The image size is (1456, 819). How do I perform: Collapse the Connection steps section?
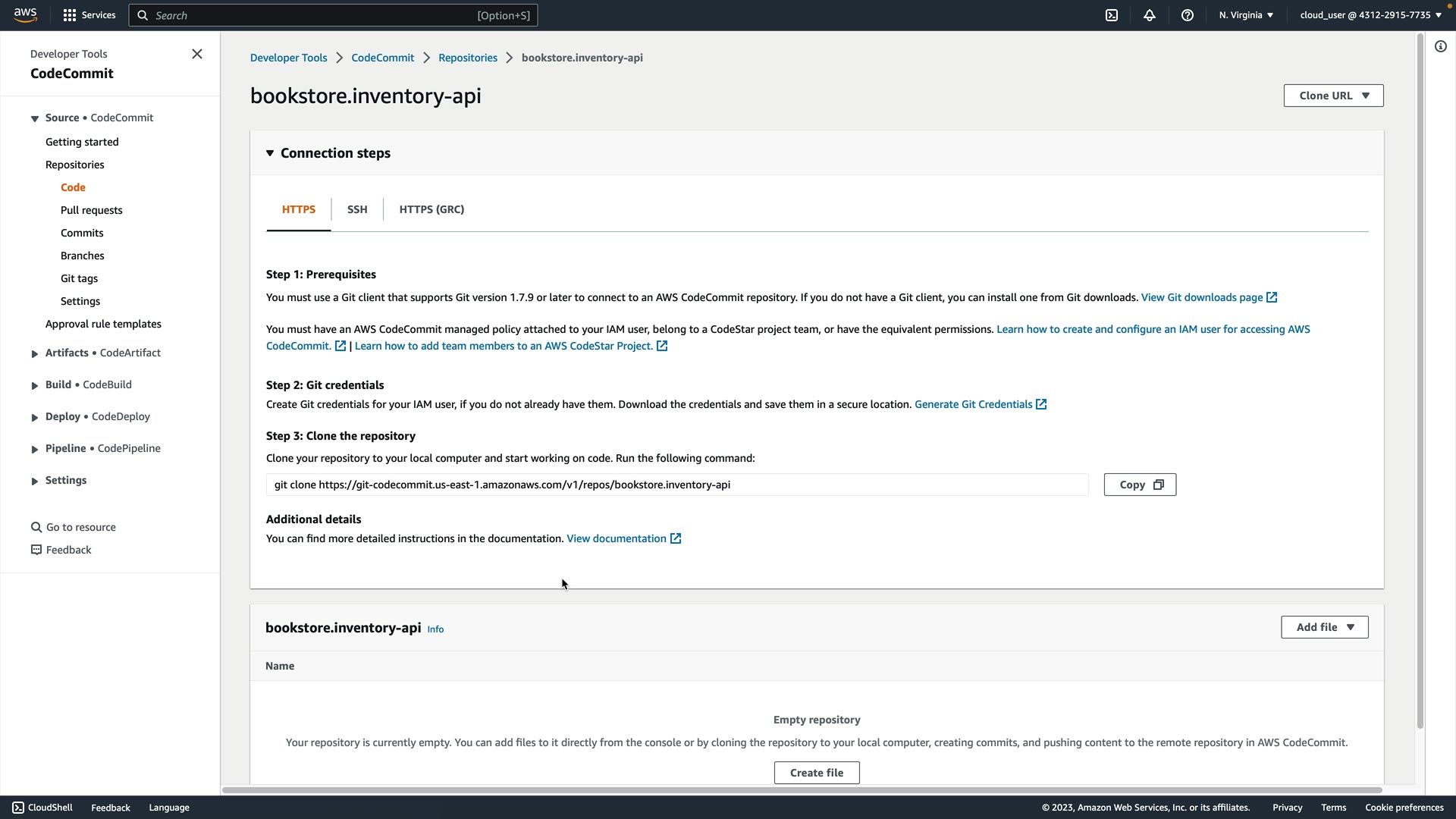[270, 153]
